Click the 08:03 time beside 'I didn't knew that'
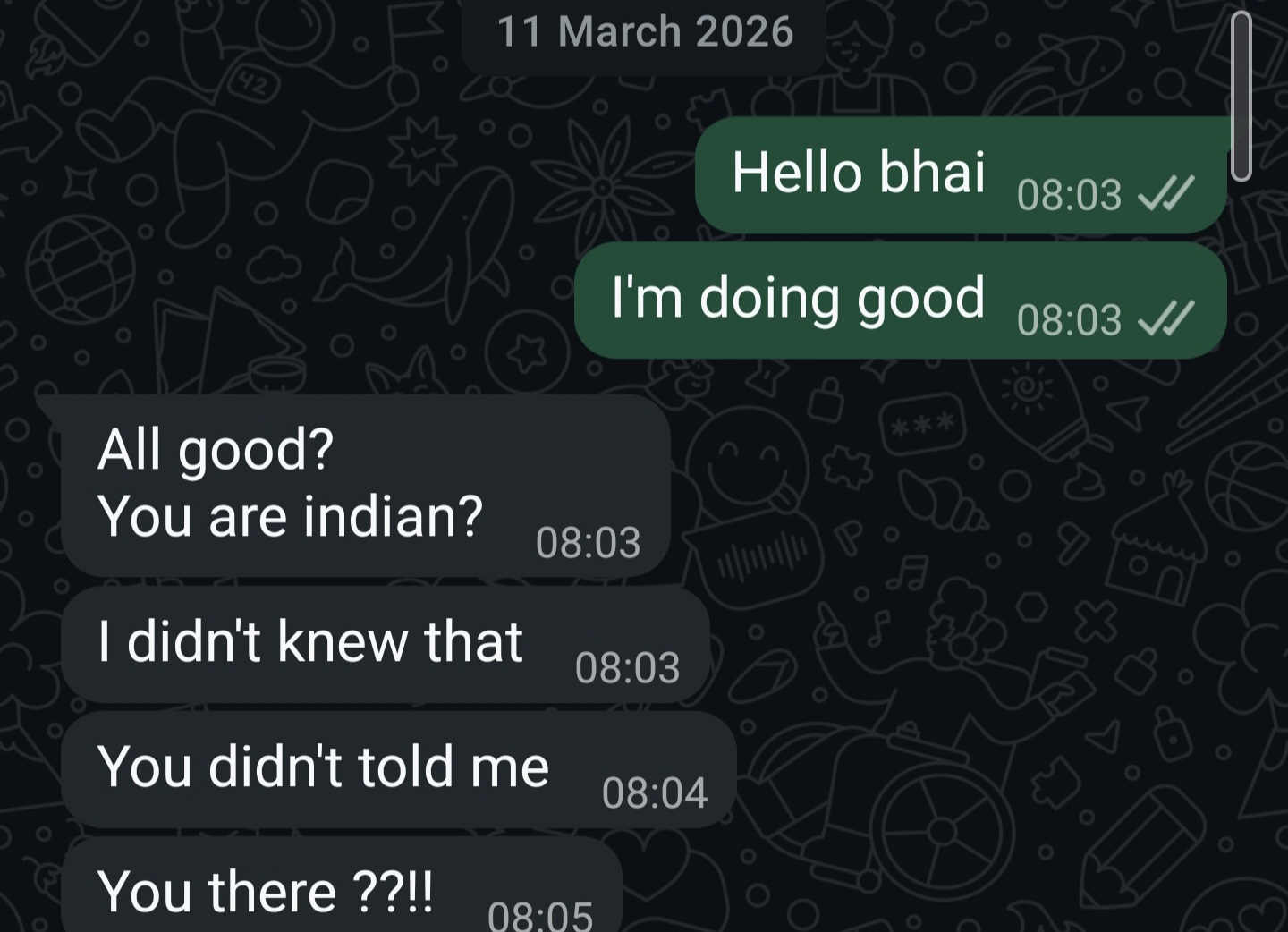Image resolution: width=1288 pixels, height=932 pixels. [x=628, y=668]
